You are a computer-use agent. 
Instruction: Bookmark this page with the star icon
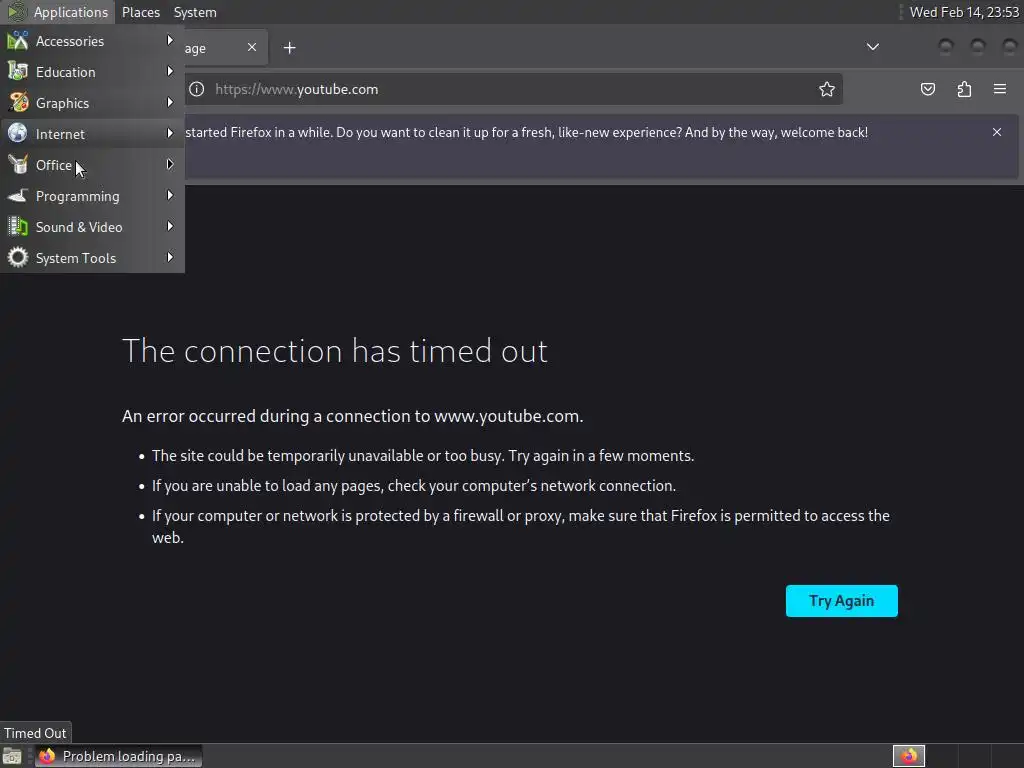(x=827, y=89)
